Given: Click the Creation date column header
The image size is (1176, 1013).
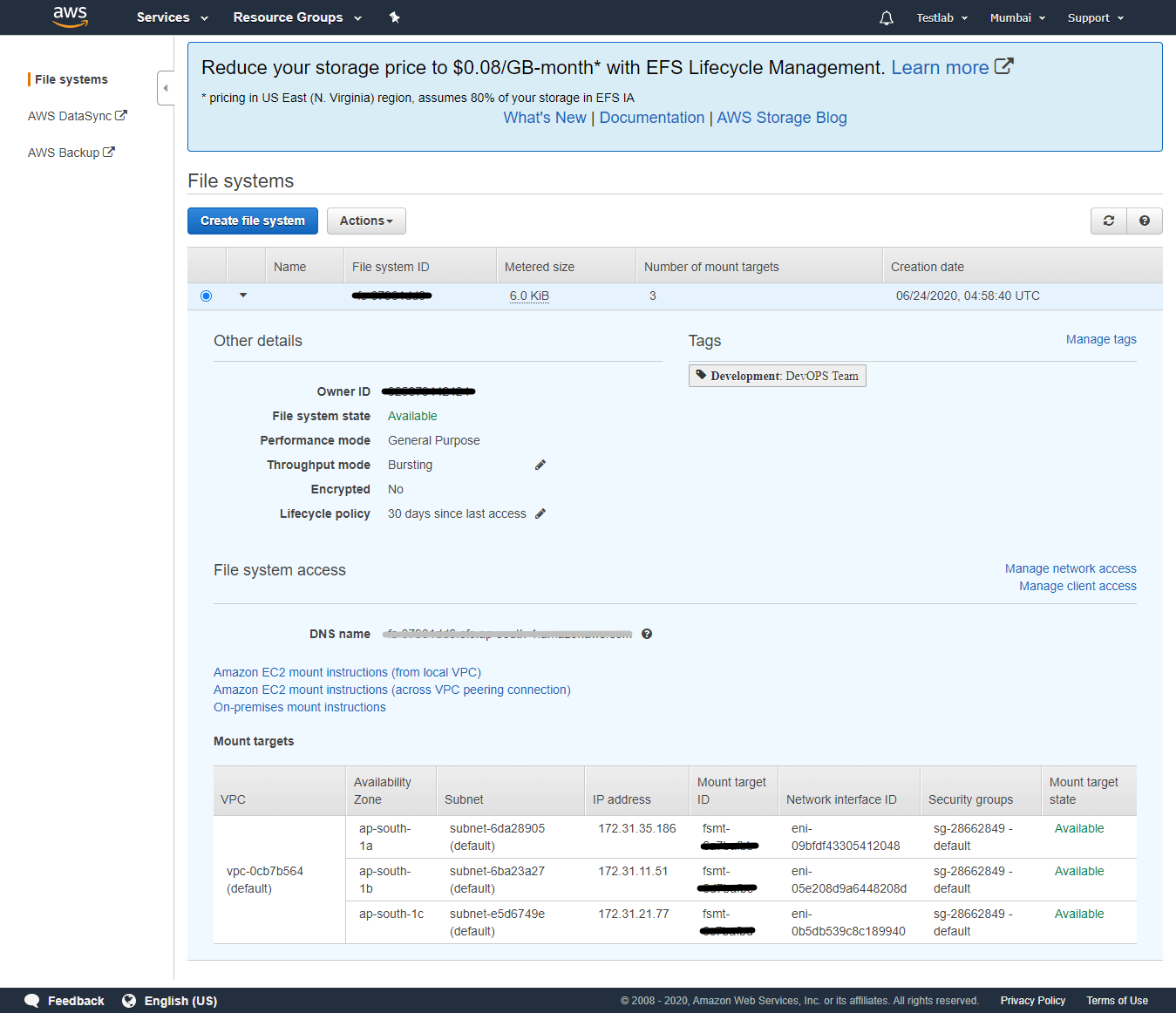Looking at the screenshot, I should (1023, 267).
